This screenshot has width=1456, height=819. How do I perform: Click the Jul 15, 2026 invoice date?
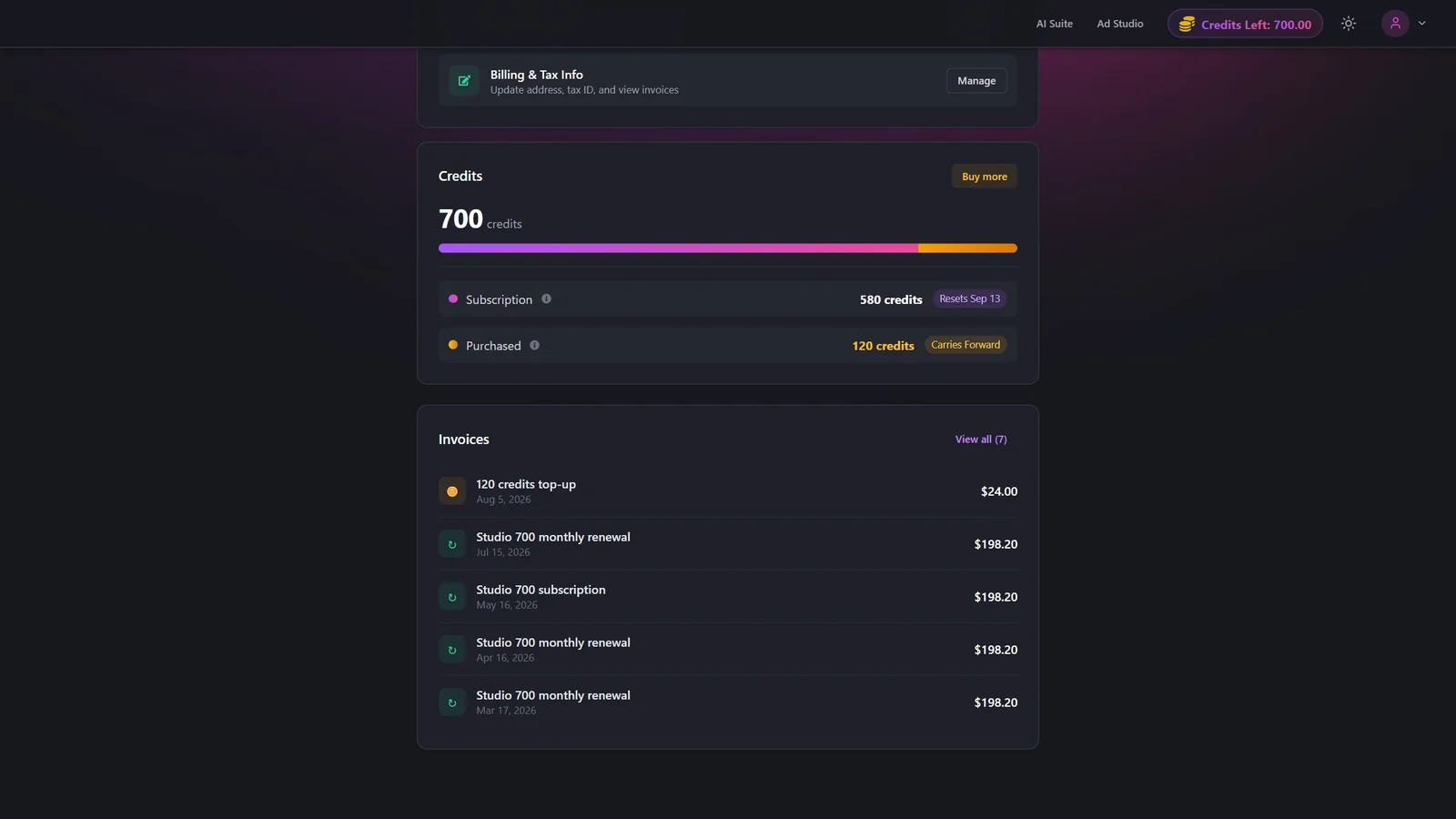[x=503, y=552]
